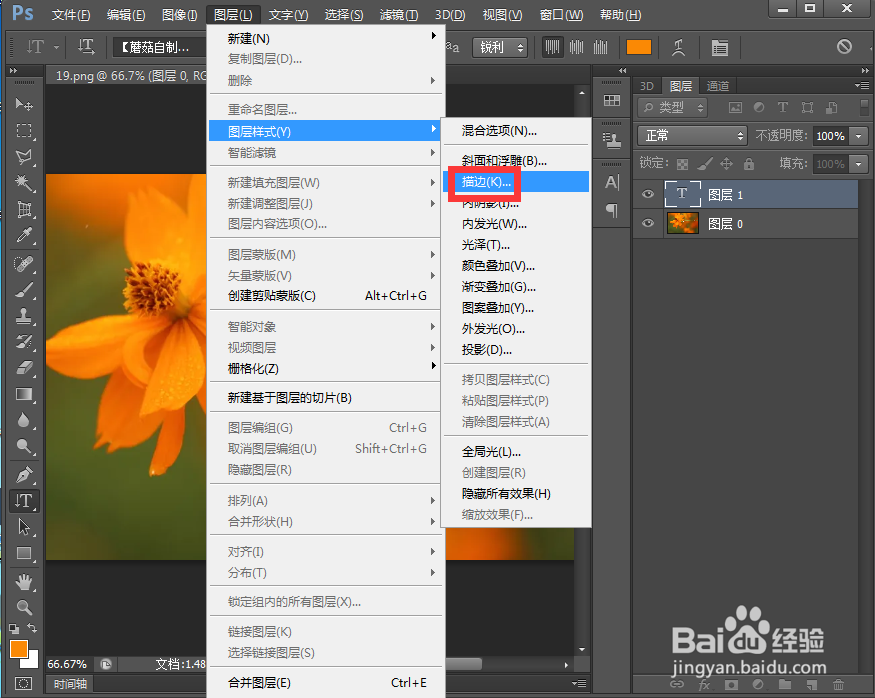Filter layers to show only text layers
The image size is (875, 698).
coord(782,107)
